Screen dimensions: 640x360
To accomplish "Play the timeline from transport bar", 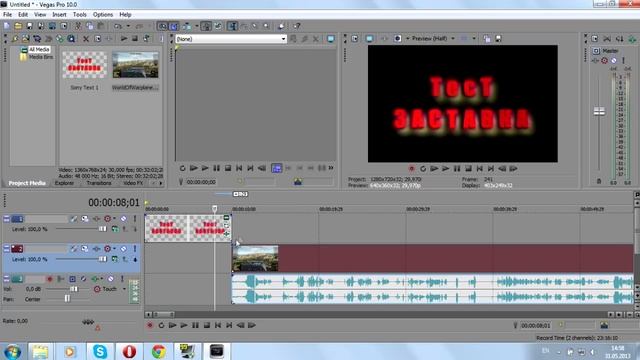I will 184,325.
